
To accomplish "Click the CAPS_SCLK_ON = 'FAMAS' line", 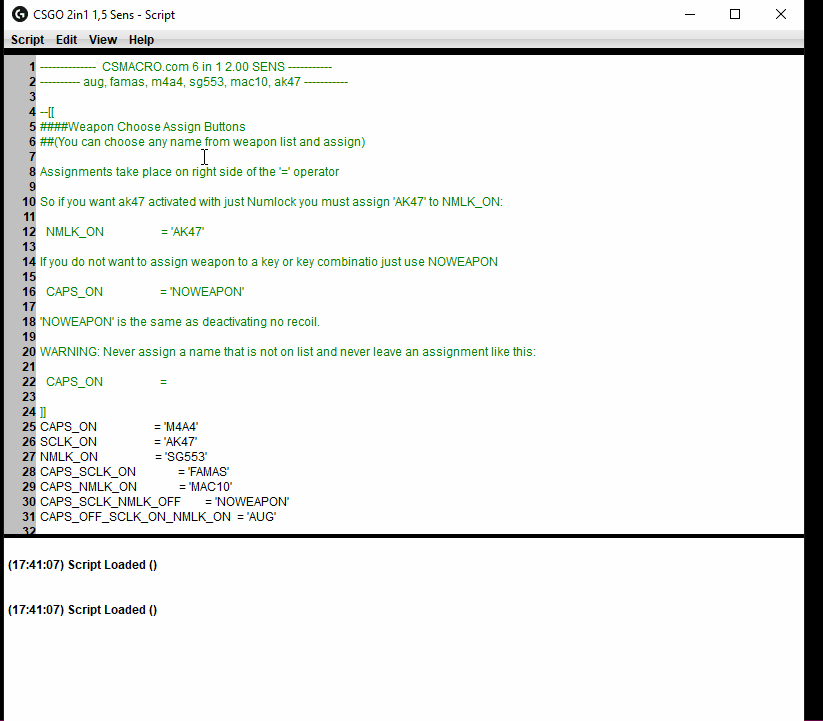I will click(134, 472).
